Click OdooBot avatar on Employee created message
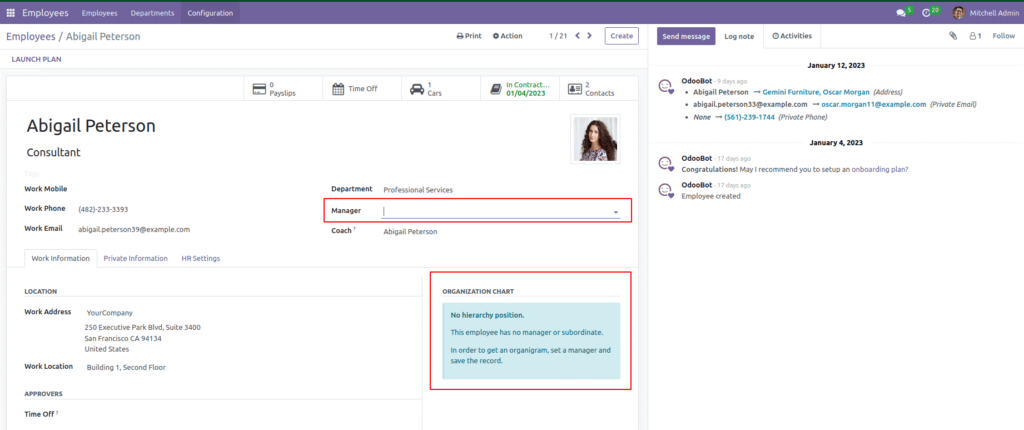 [665, 190]
